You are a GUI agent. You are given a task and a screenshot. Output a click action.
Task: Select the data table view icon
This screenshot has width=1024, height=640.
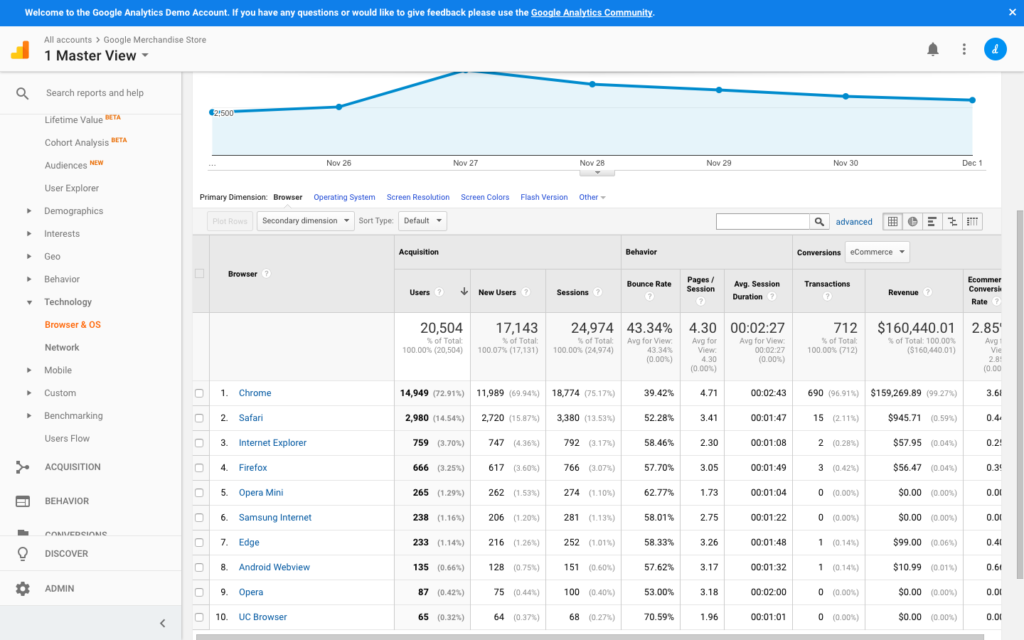click(x=893, y=222)
